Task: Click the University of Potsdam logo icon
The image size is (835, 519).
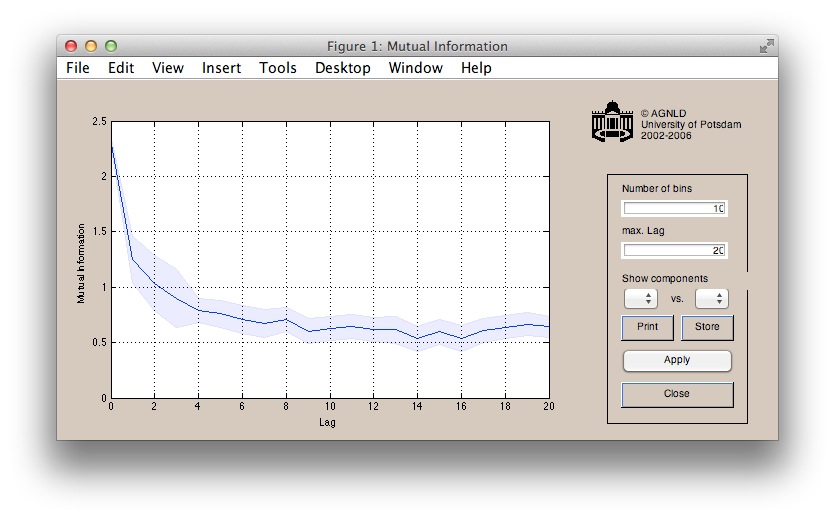Action: point(612,122)
